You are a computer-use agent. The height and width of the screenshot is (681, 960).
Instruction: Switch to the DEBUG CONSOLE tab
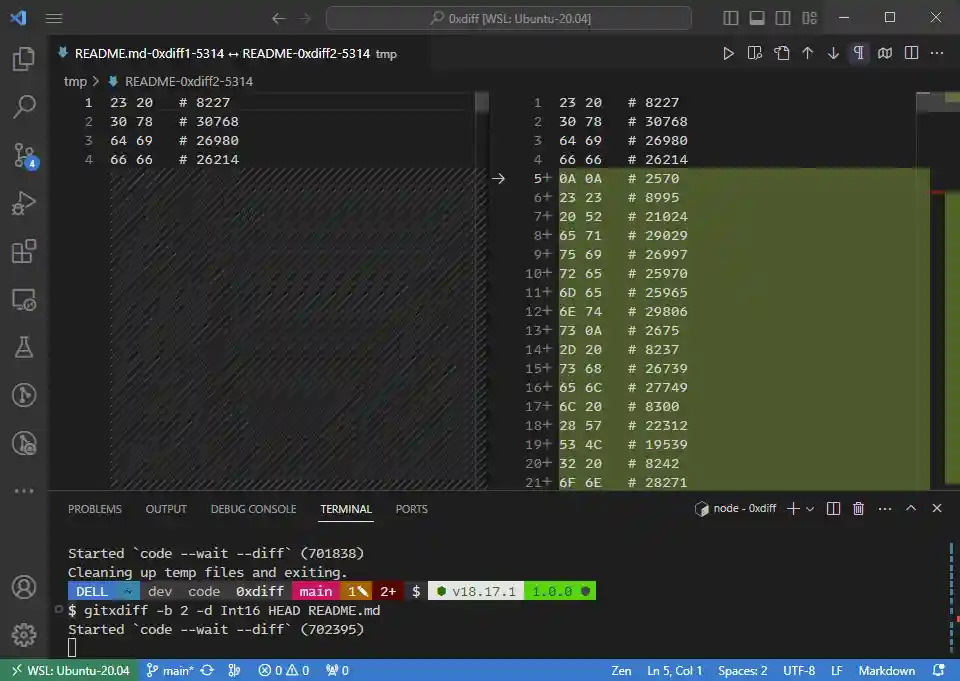click(253, 509)
